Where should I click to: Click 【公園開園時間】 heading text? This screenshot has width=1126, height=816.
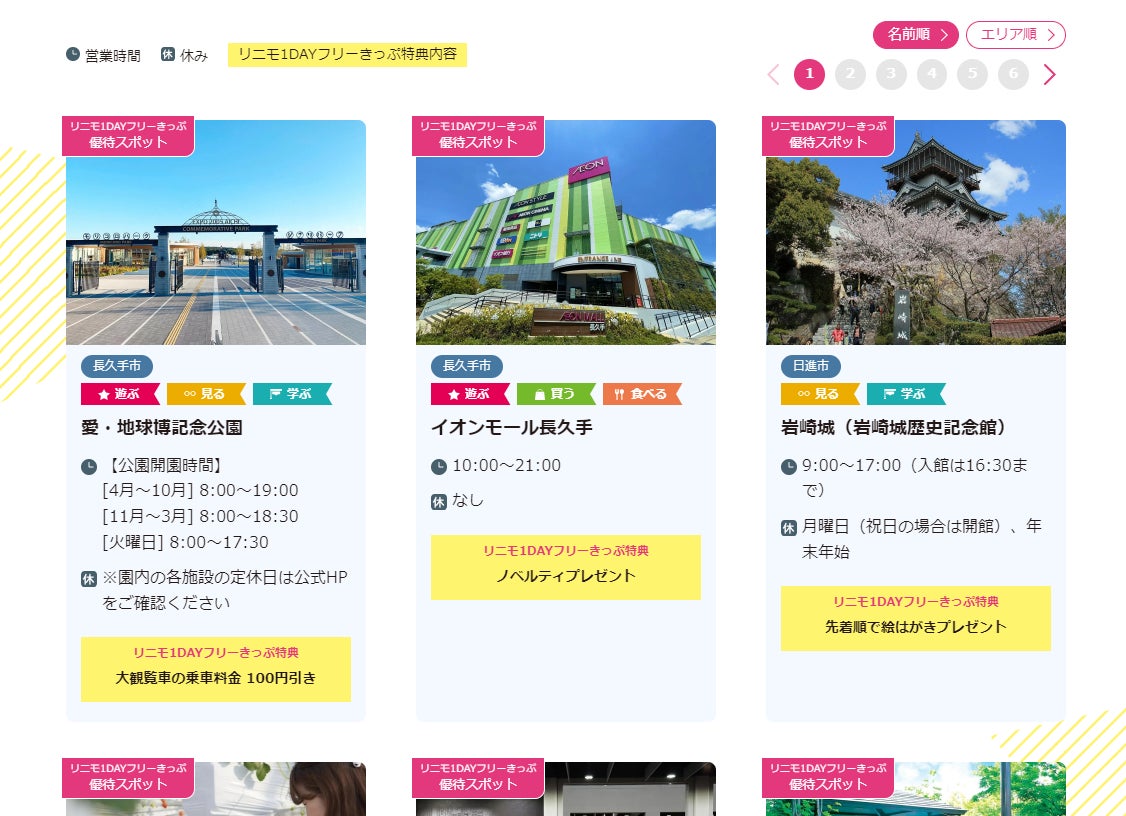tap(164, 465)
